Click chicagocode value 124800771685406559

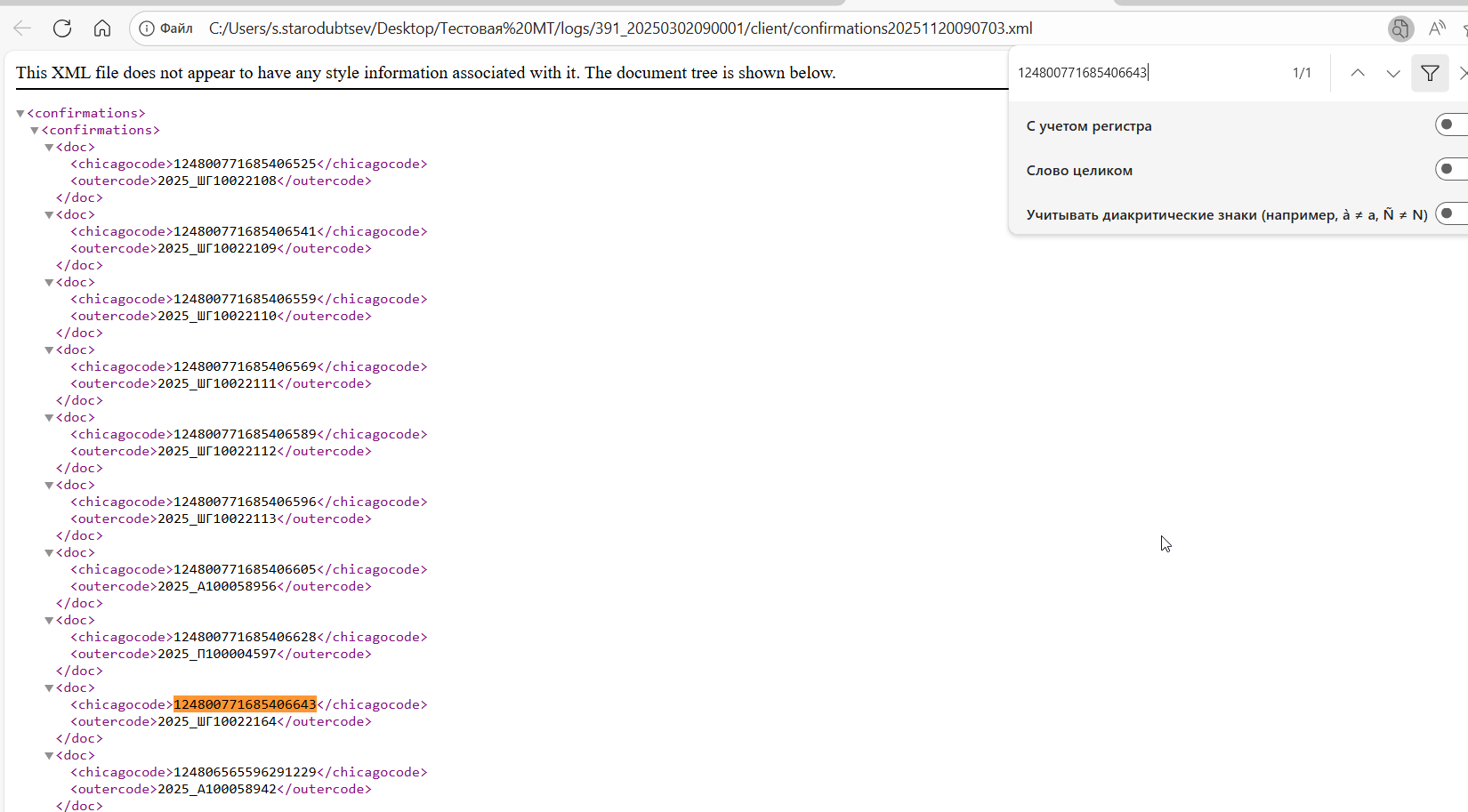tap(245, 299)
